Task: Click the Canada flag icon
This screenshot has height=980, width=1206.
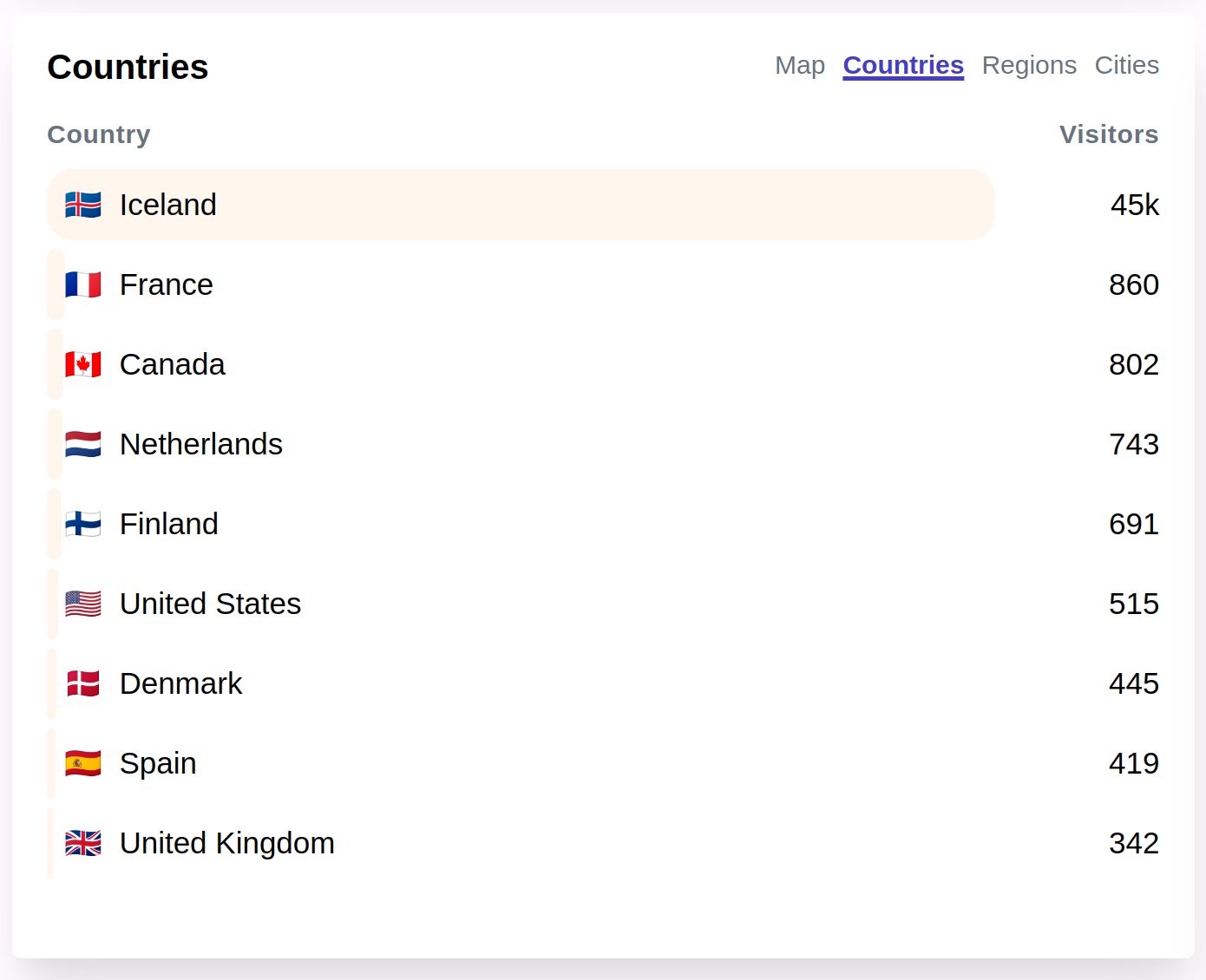Action: coord(83,364)
